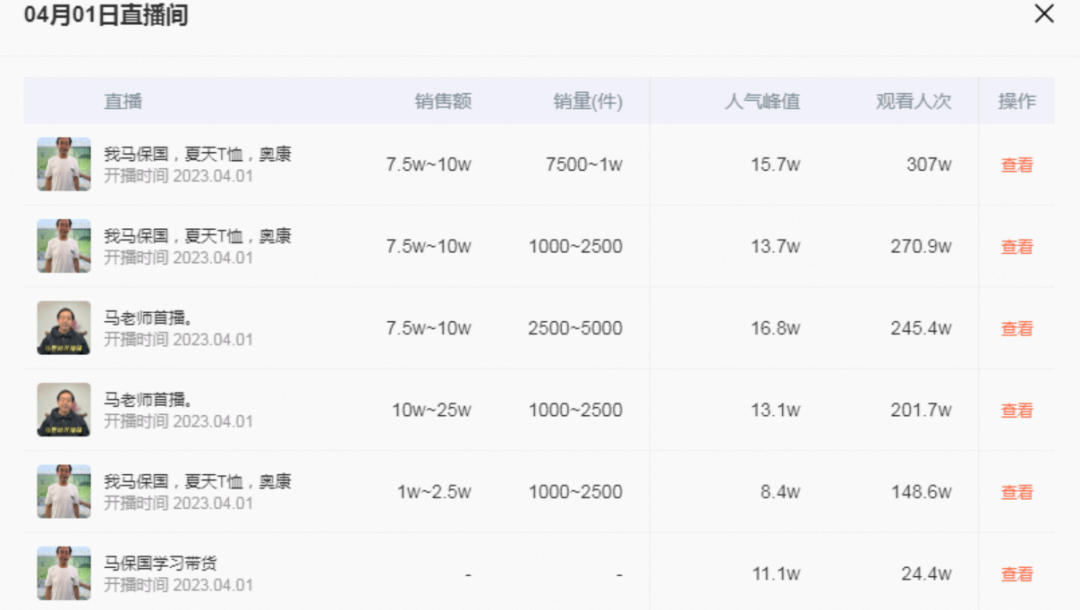Click thumbnail of livestream with 15.7w peak popularity

(64, 165)
